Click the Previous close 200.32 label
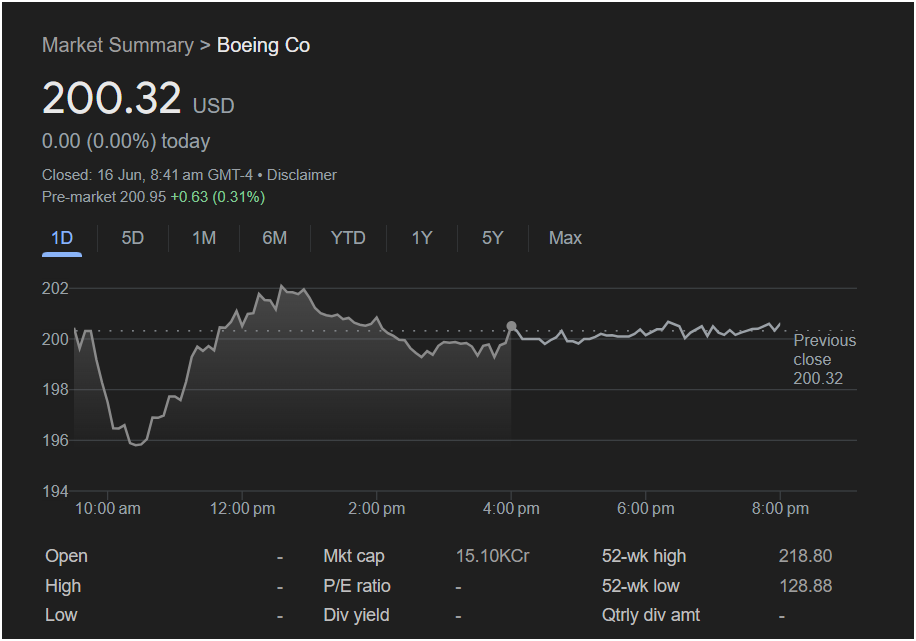Viewport: 916px width, 641px height. pyautogui.click(x=824, y=359)
